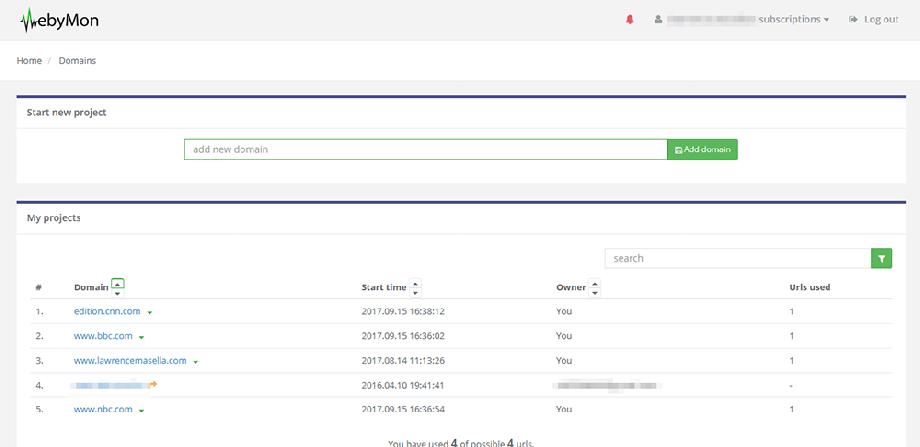Image resolution: width=920 pixels, height=447 pixels.
Task: Expand the www.nbc.com dropdown arrow
Action: coord(141,410)
